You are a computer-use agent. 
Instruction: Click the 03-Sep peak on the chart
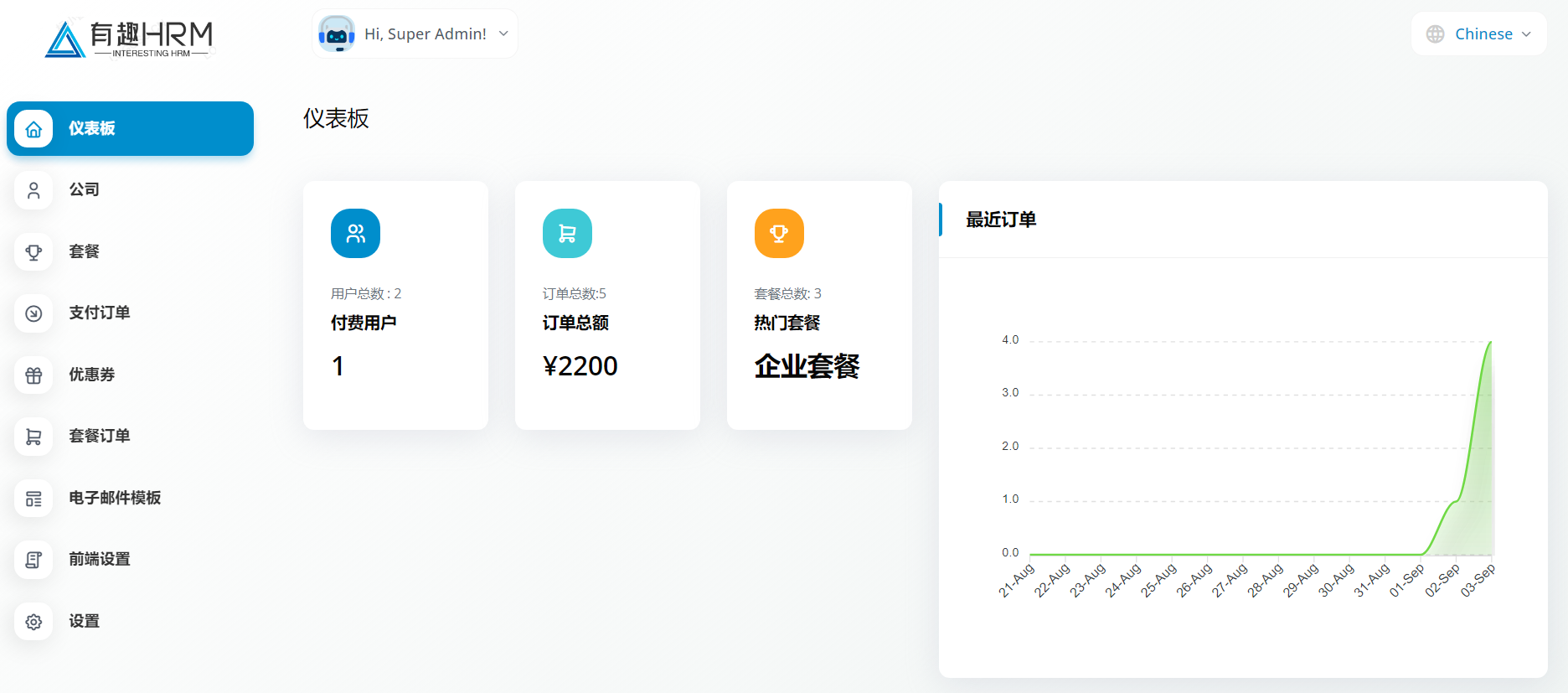pos(1490,342)
